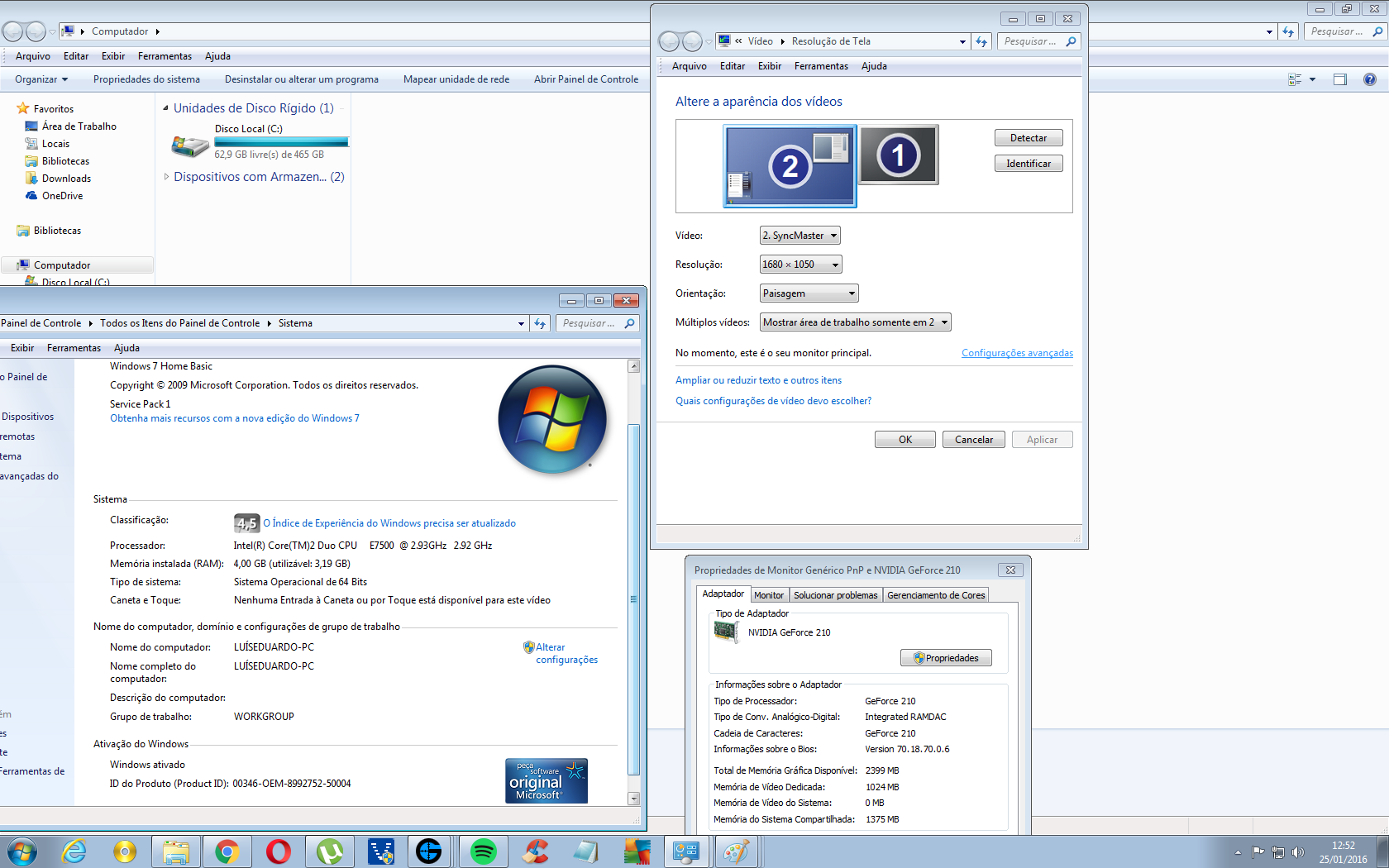Open the Windows Start menu
Screen dimensions: 1389x868
point(21,851)
